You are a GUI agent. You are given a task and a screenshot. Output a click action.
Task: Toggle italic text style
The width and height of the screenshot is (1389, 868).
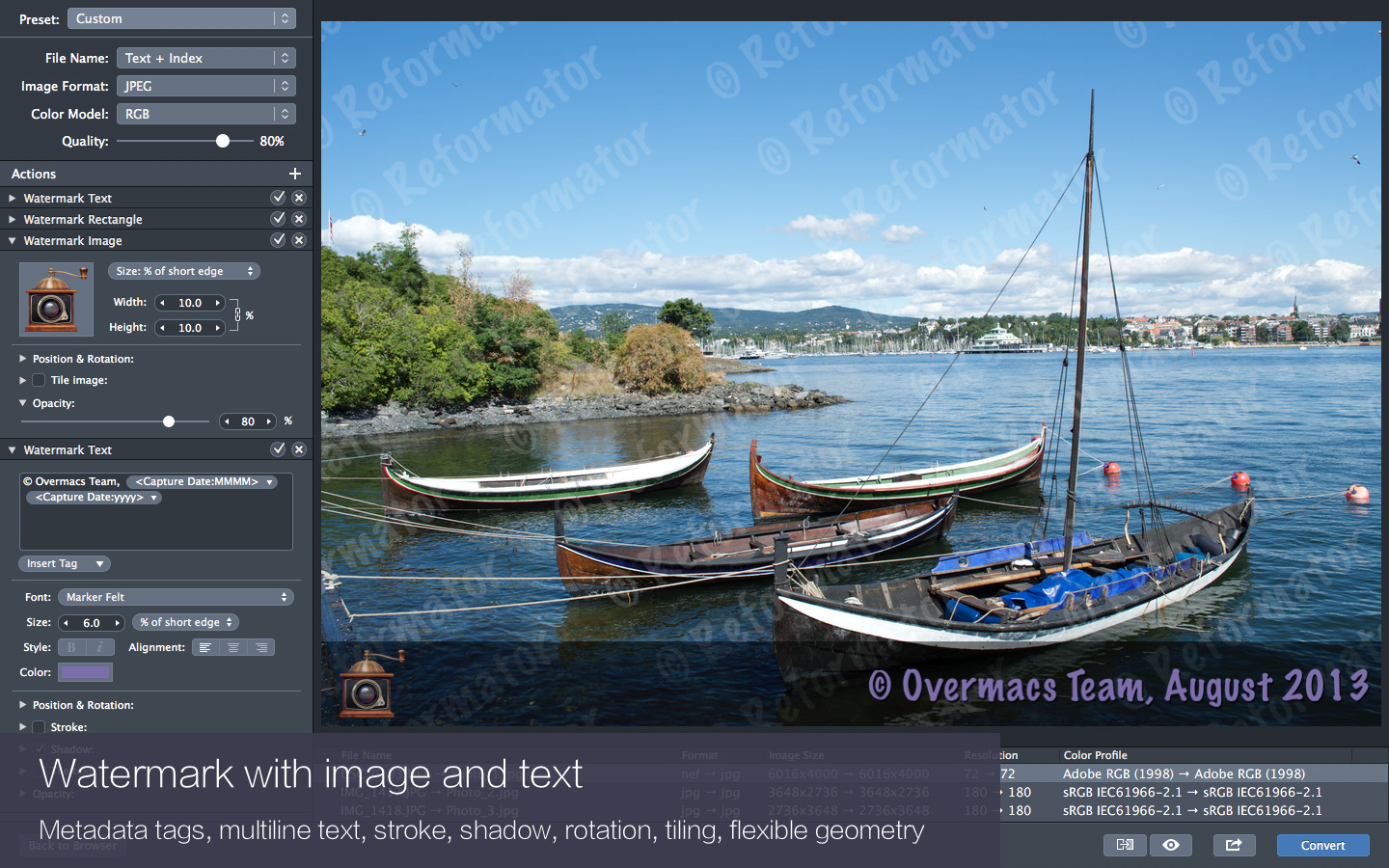point(100,647)
